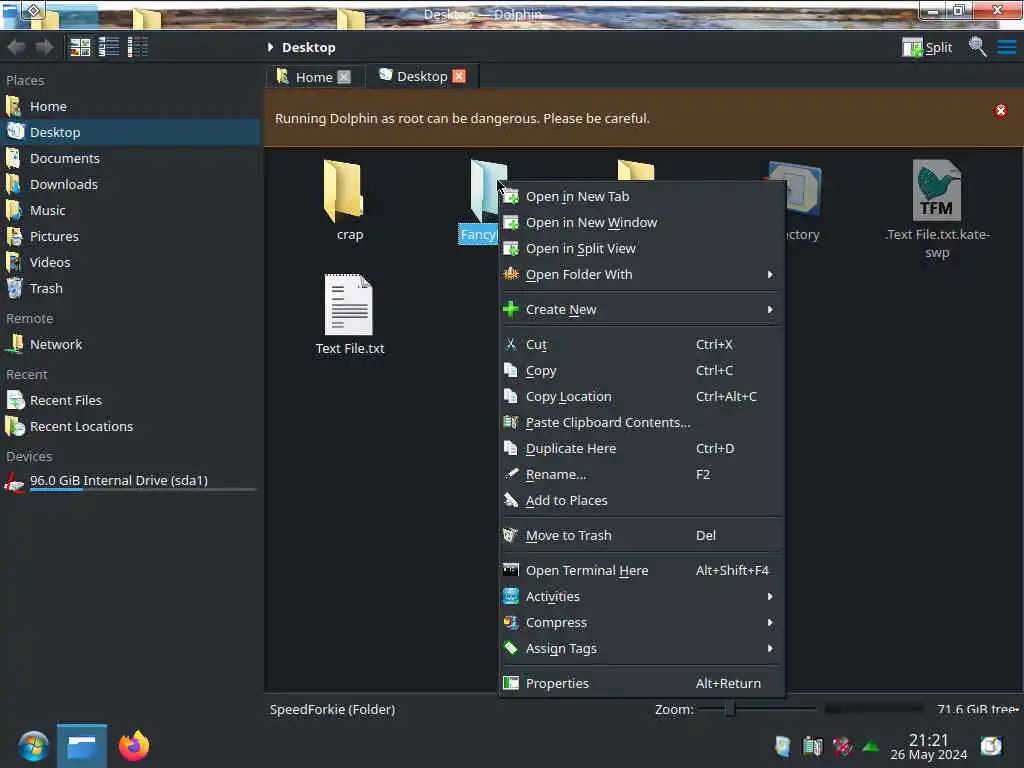Screen dimensions: 1024x768
Task: Open Properties from context menu
Action: point(641,683)
